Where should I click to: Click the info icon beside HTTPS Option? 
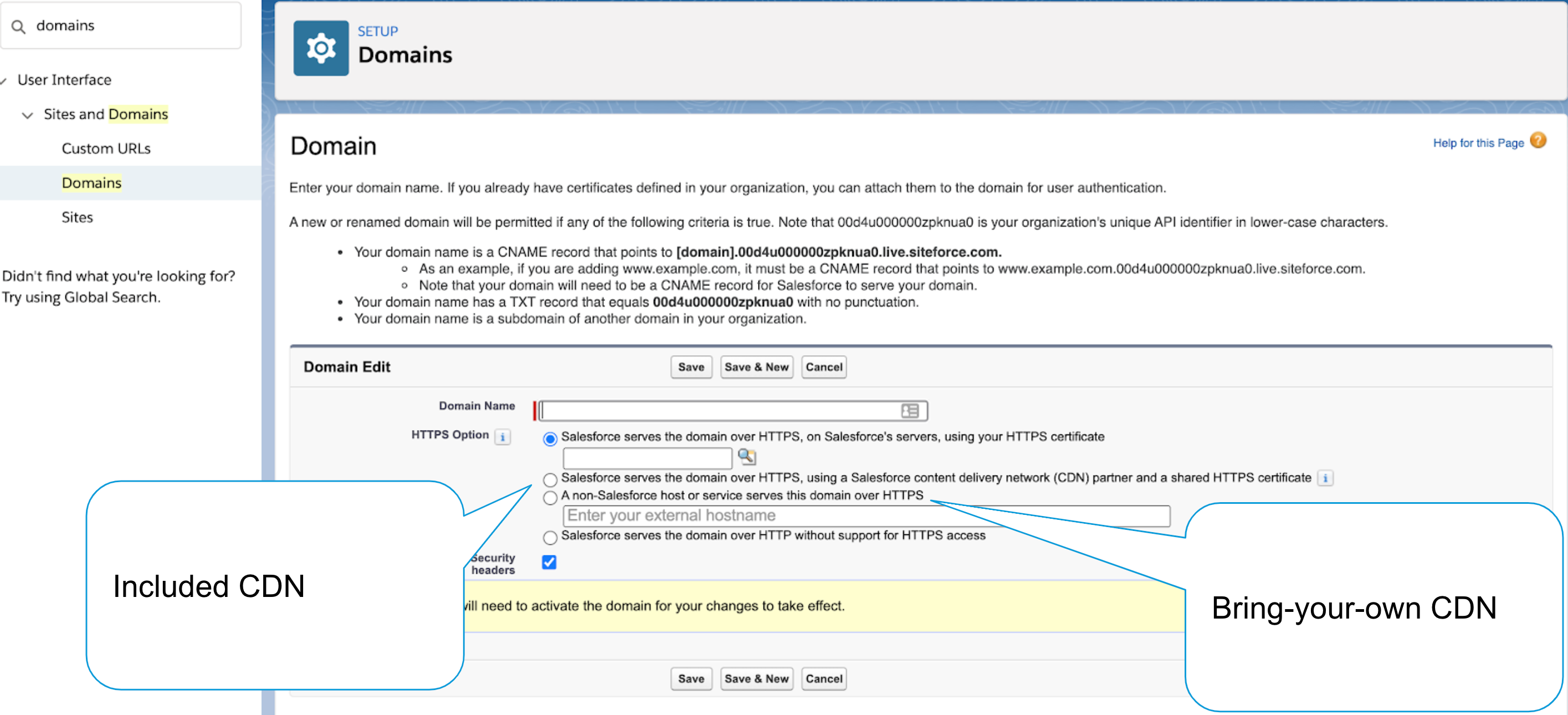[502, 437]
